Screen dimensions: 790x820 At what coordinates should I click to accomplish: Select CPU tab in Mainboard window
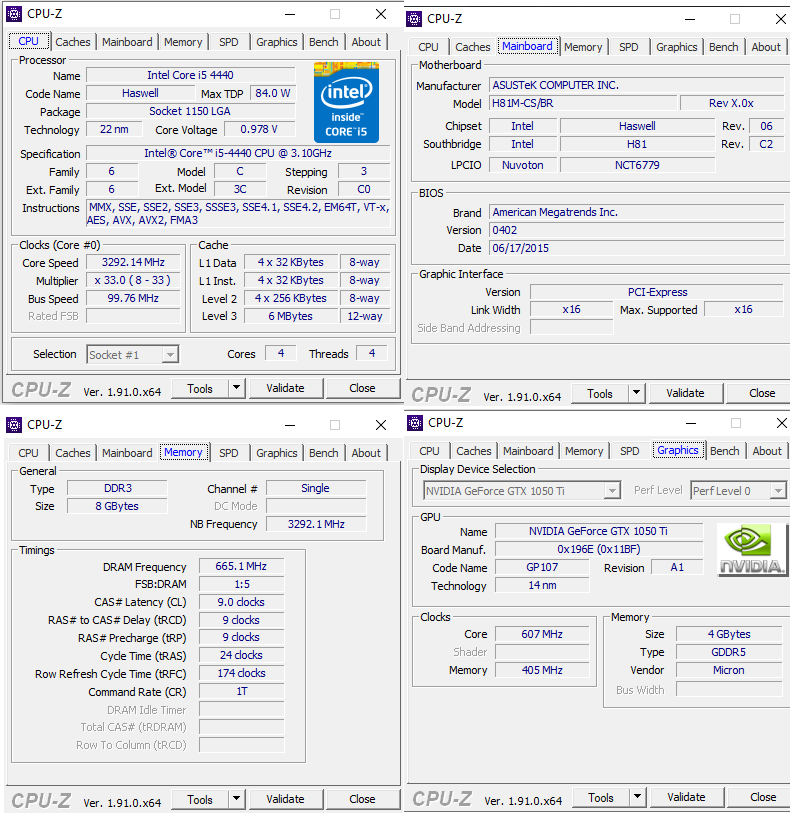tap(428, 47)
